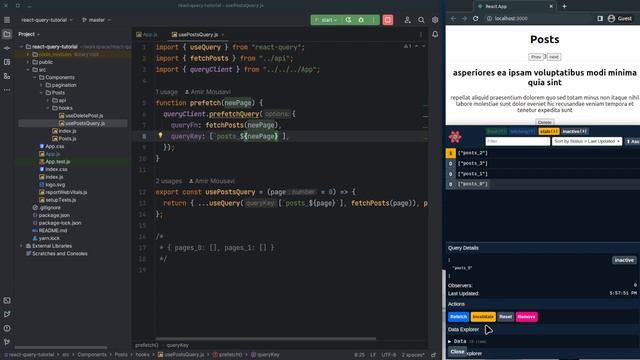This screenshot has width=640, height=360.
Task: Click the Prev pagination button
Action: pos(536,57)
